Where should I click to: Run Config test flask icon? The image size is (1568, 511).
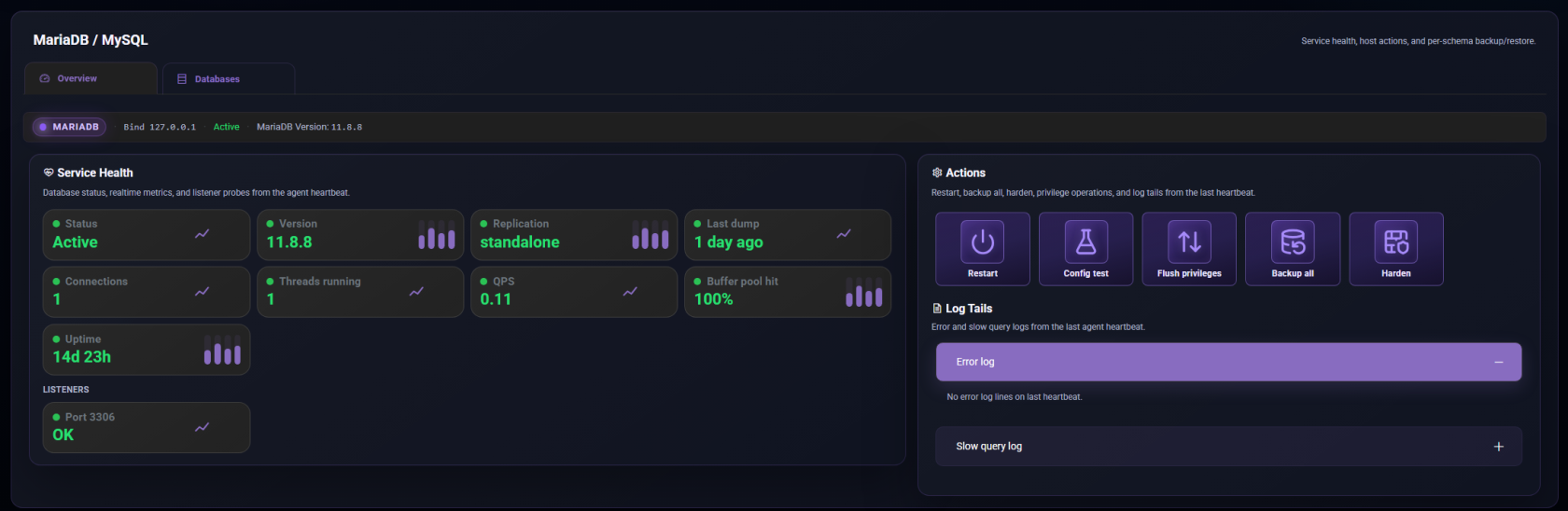coord(1086,242)
